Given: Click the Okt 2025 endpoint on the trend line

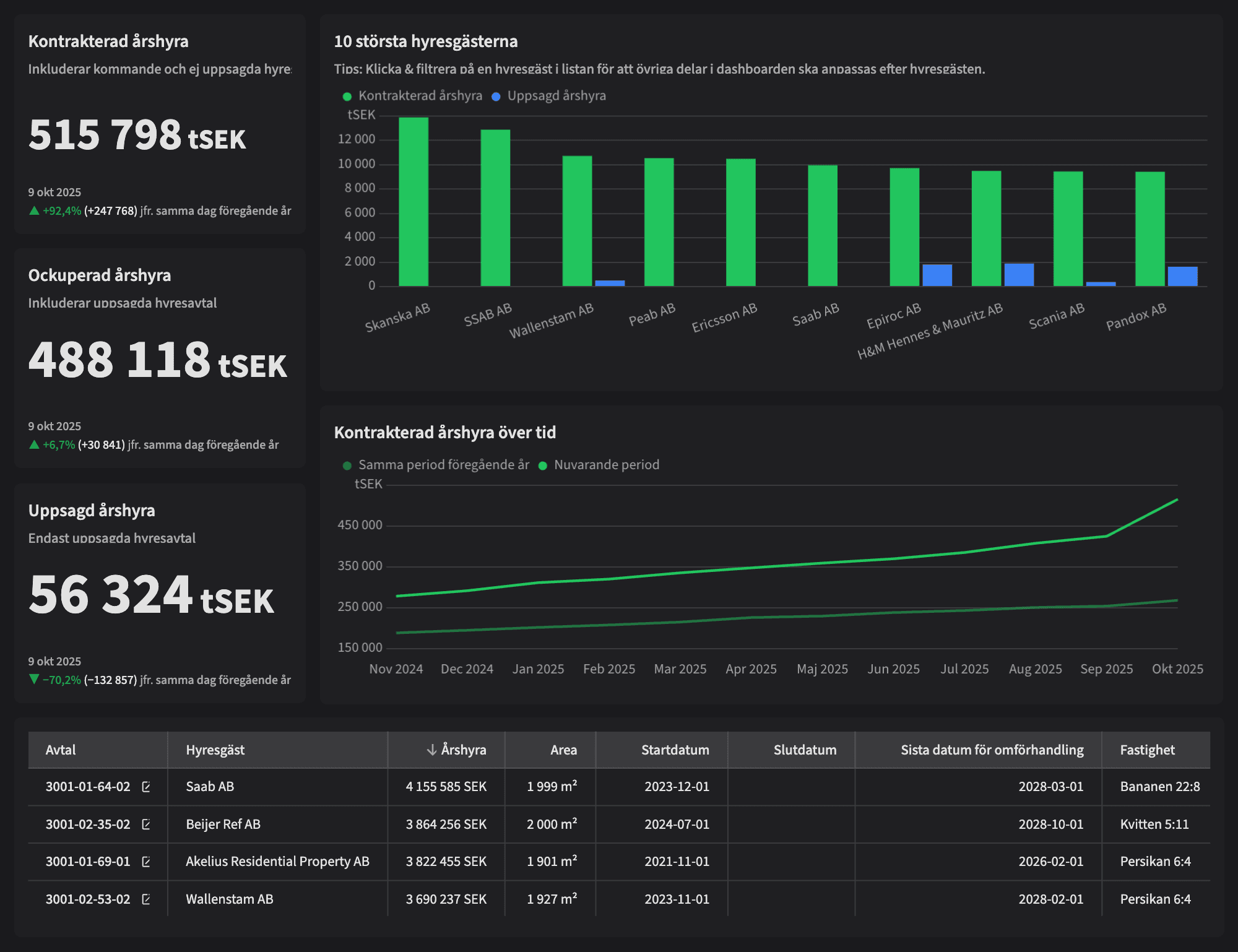Looking at the screenshot, I should (x=1178, y=500).
